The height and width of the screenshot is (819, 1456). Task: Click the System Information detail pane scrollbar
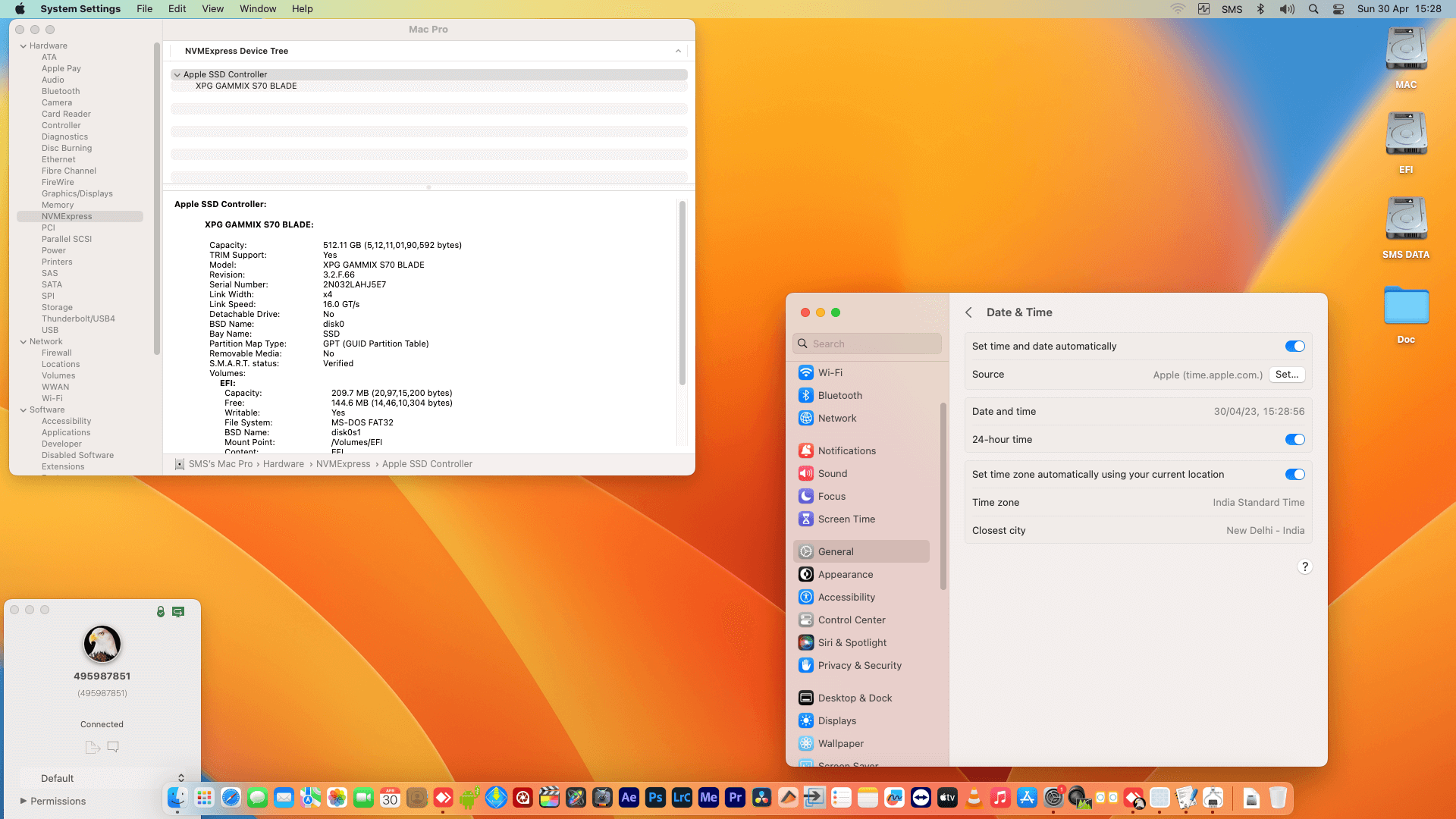click(x=682, y=293)
